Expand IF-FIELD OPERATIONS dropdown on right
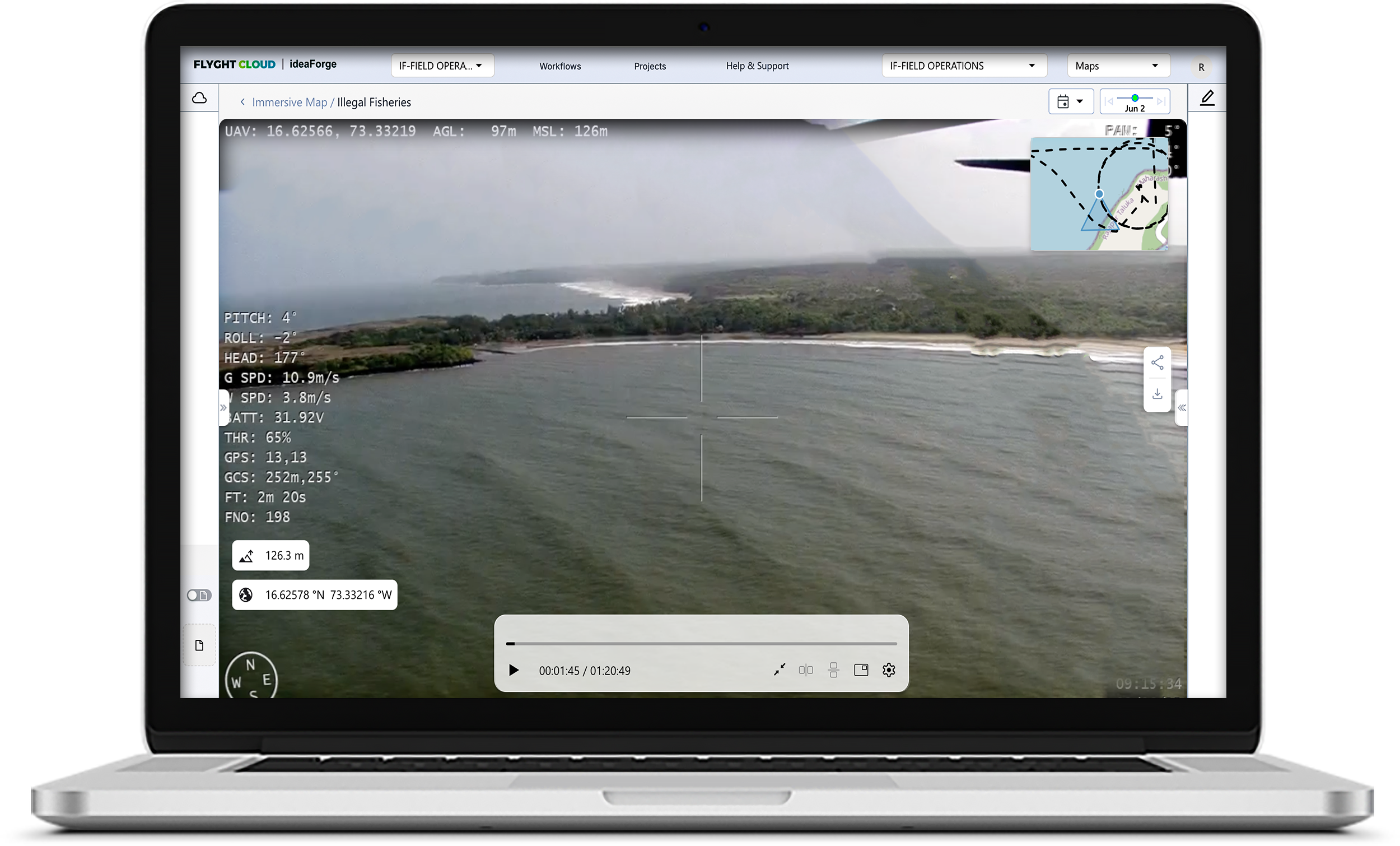 tap(964, 66)
